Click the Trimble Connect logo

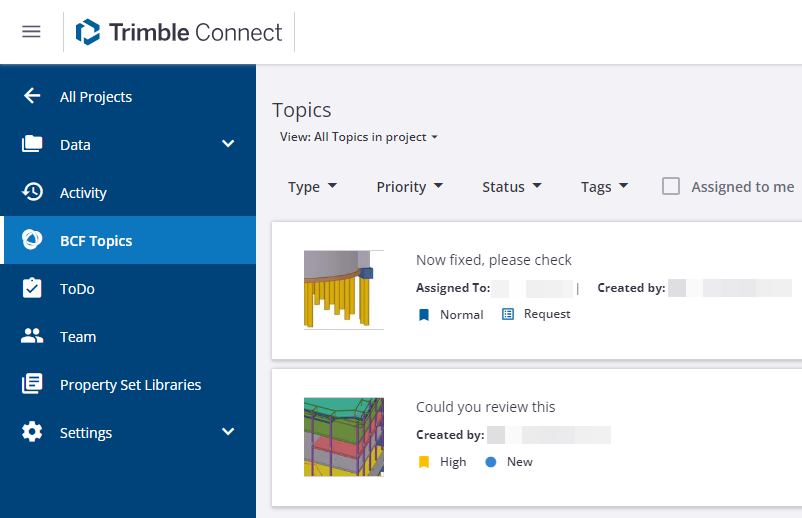tap(179, 32)
